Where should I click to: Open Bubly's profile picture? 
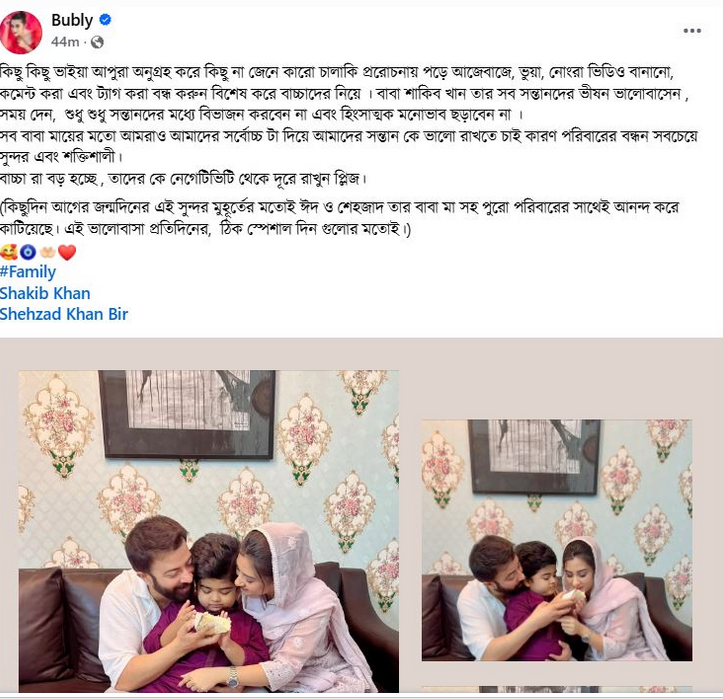click(x=21, y=32)
